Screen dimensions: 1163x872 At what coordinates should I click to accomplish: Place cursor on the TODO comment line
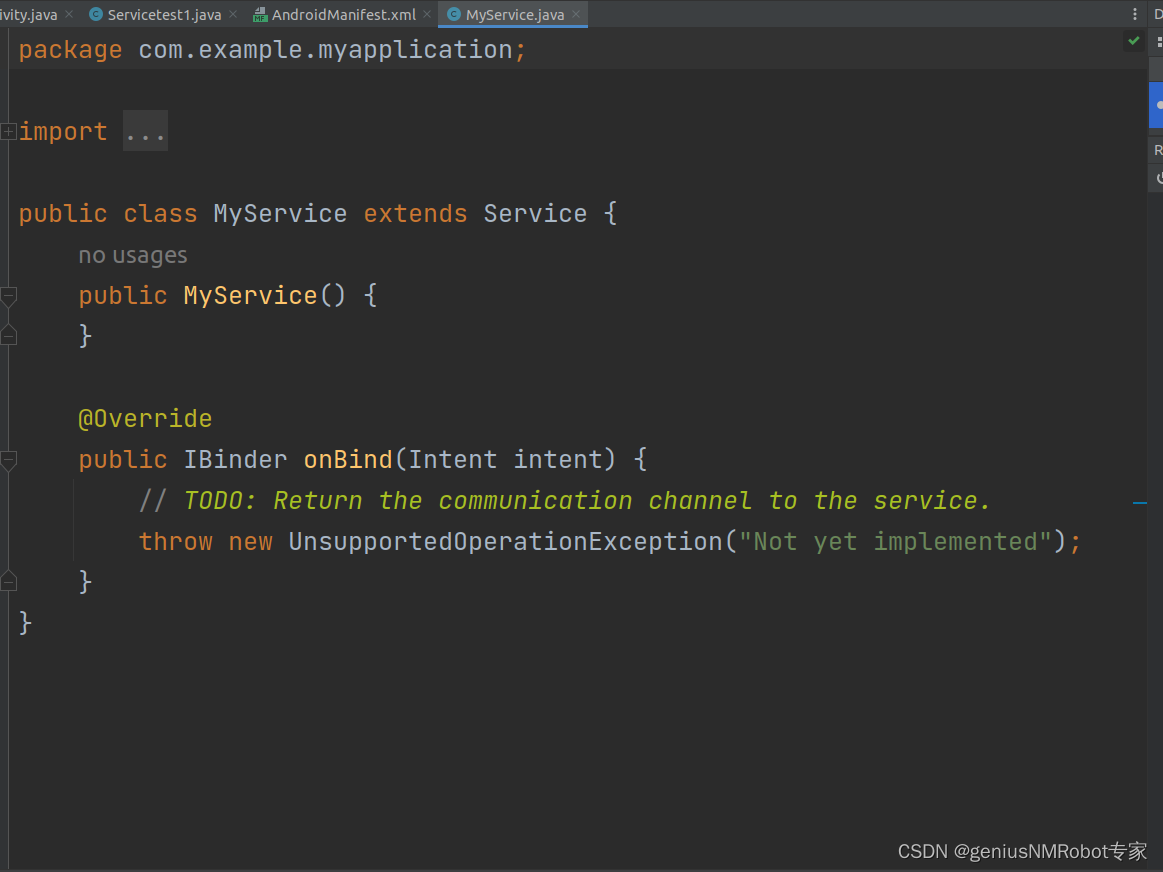(560, 500)
